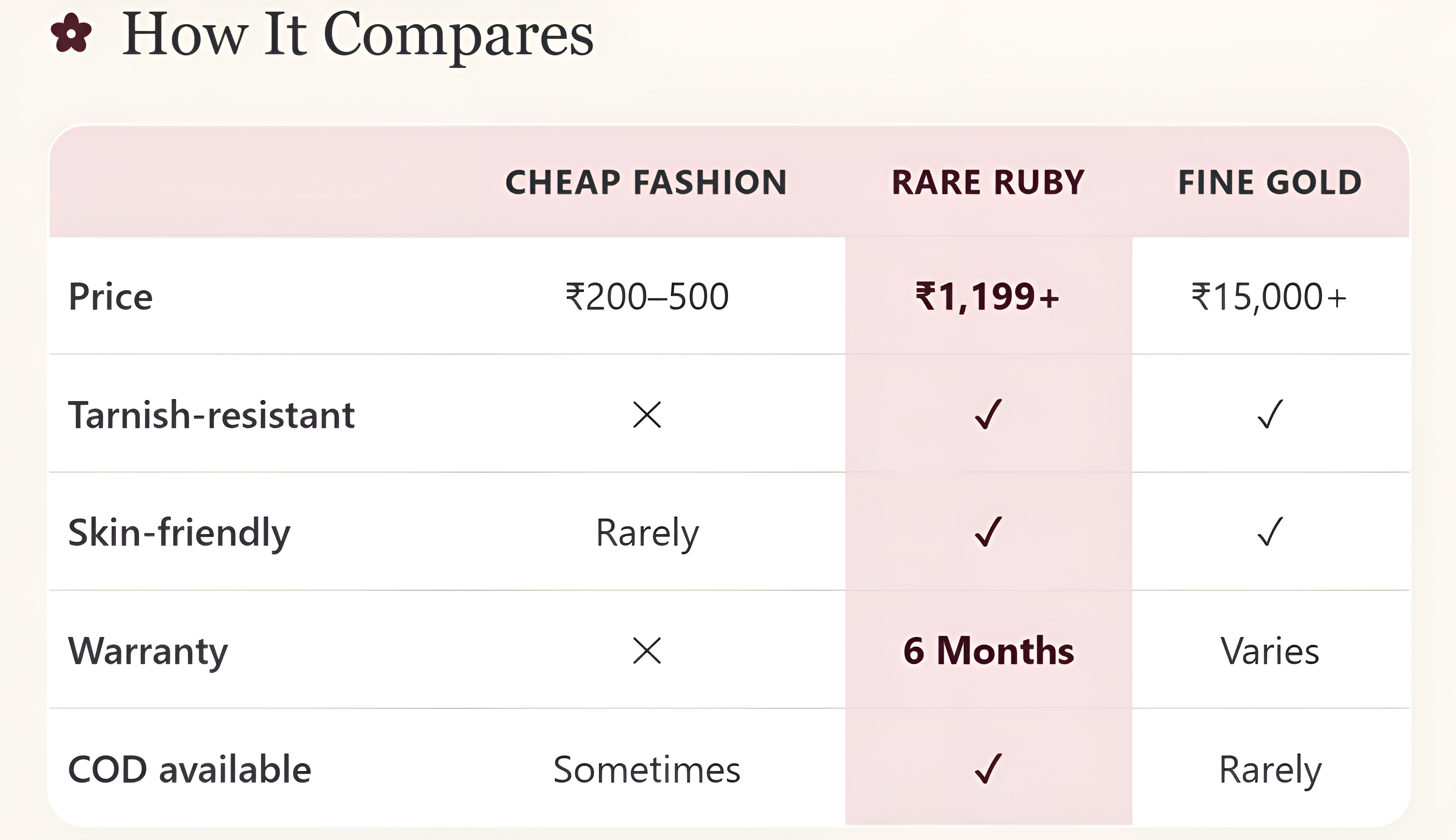Click the Fine Gold Tarnish-resistant checkmark
This screenshot has height=840, width=1456.
pyautogui.click(x=1270, y=414)
